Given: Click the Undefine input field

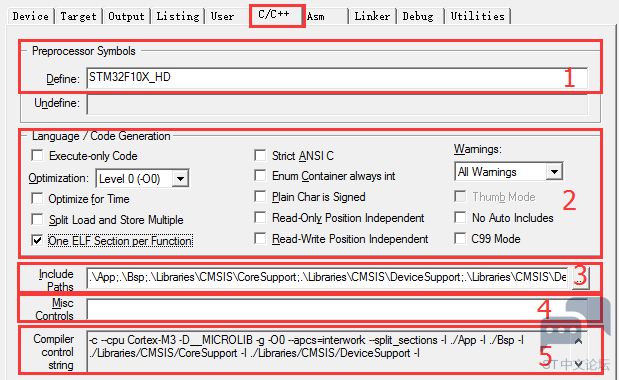Looking at the screenshot, I should (x=337, y=105).
